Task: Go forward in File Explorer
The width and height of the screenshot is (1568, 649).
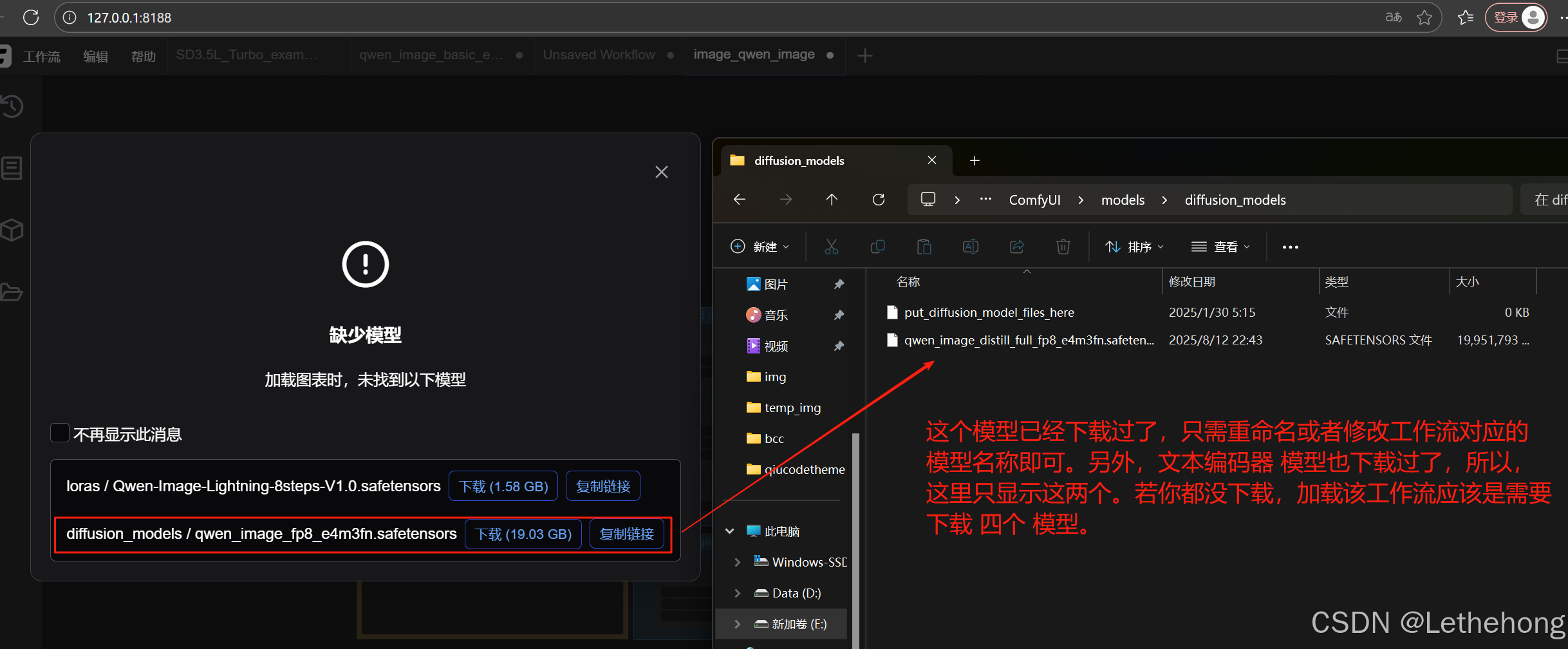Action: 785,200
